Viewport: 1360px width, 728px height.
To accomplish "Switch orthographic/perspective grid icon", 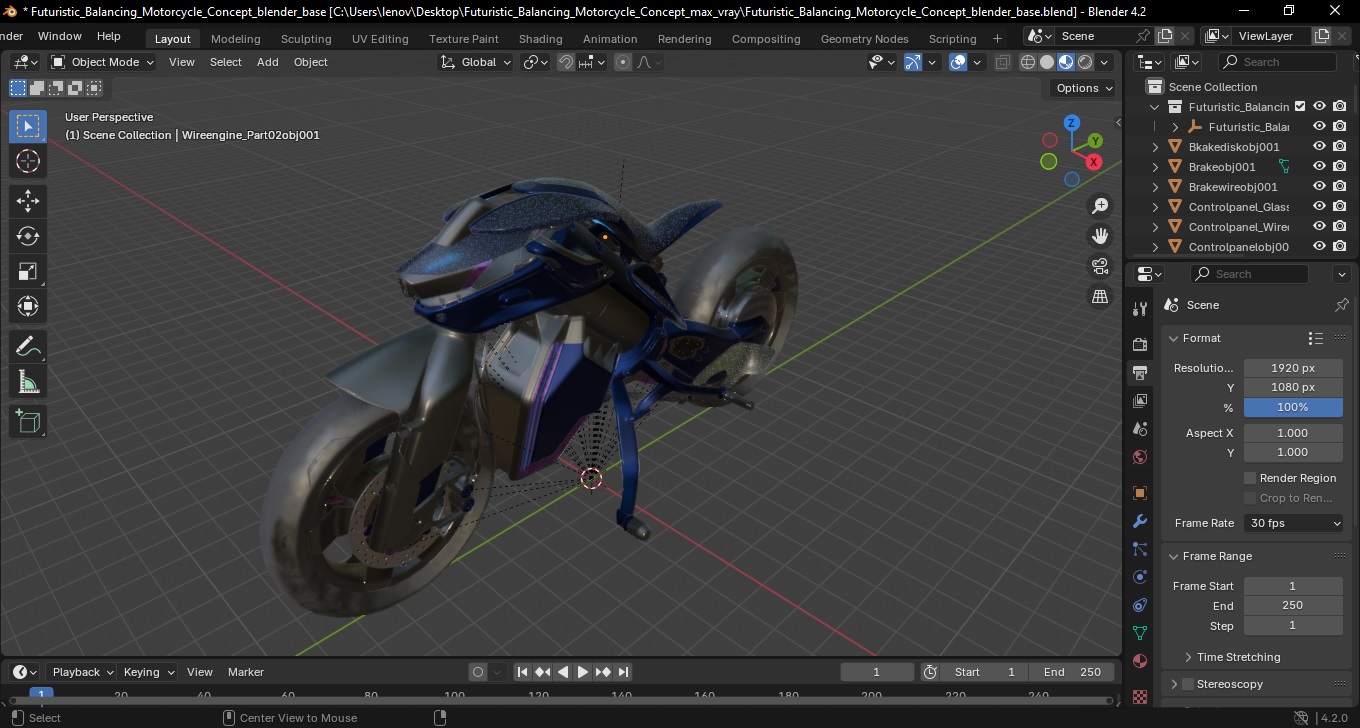I will point(1100,296).
